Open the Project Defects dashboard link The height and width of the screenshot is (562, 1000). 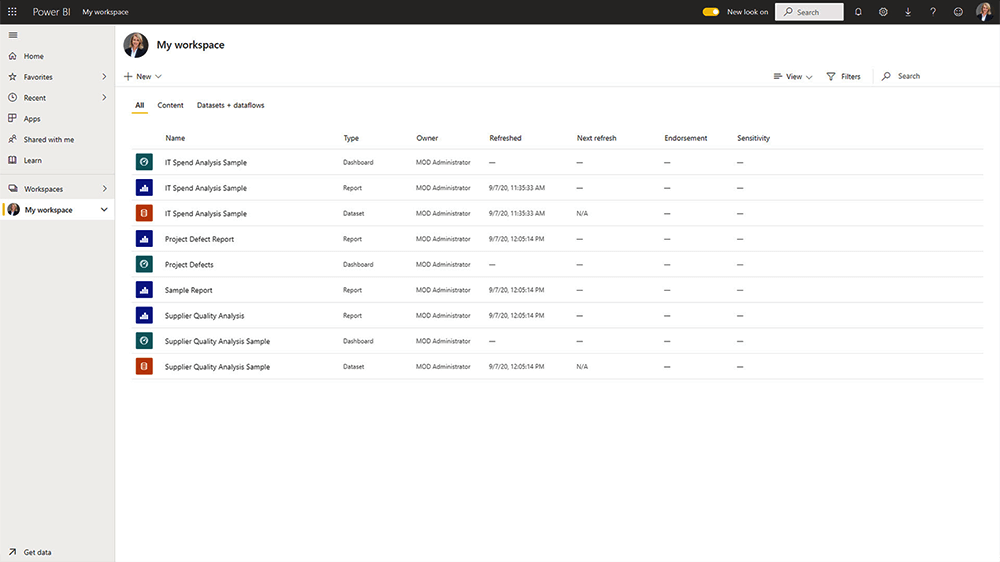coord(189,265)
